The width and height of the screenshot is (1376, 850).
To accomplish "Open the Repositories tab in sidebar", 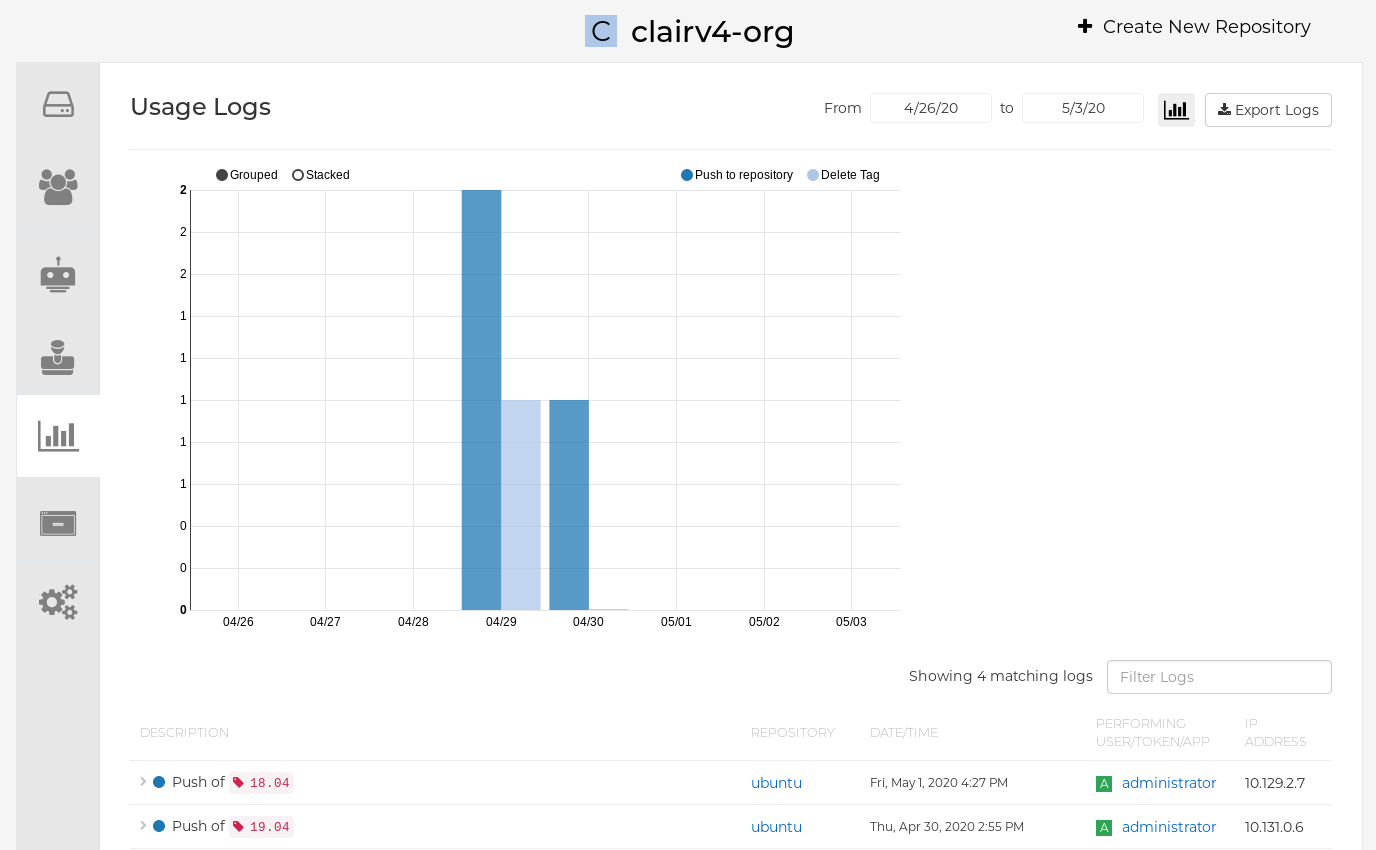I will point(58,104).
